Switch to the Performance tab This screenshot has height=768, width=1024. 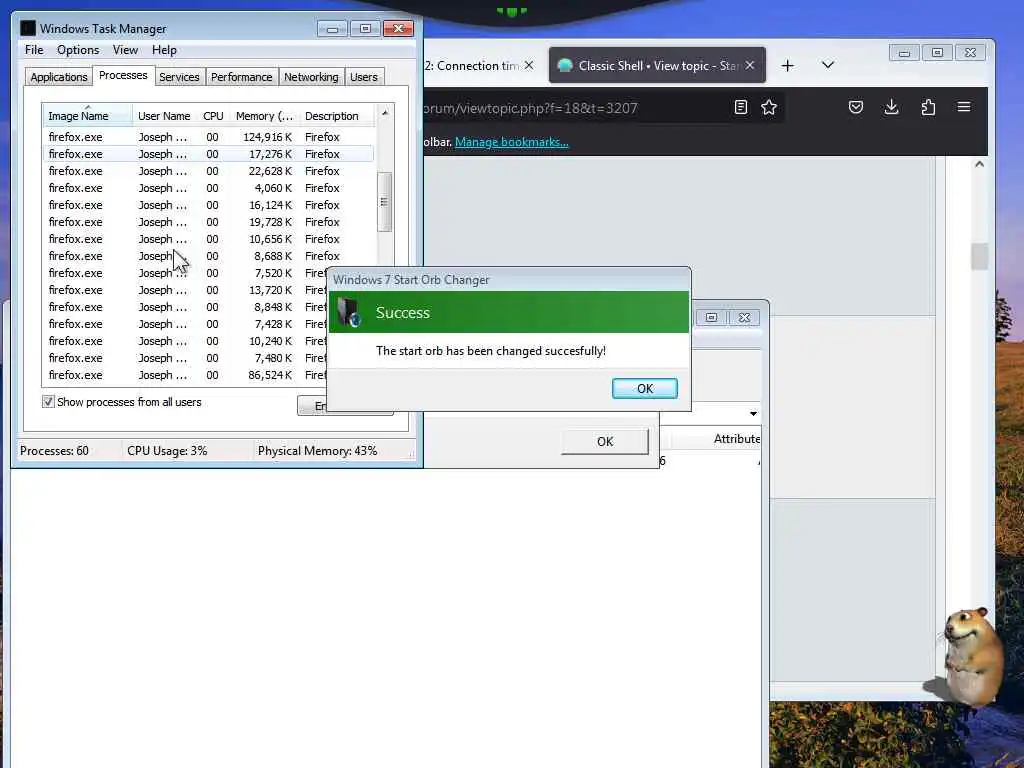[242, 77]
